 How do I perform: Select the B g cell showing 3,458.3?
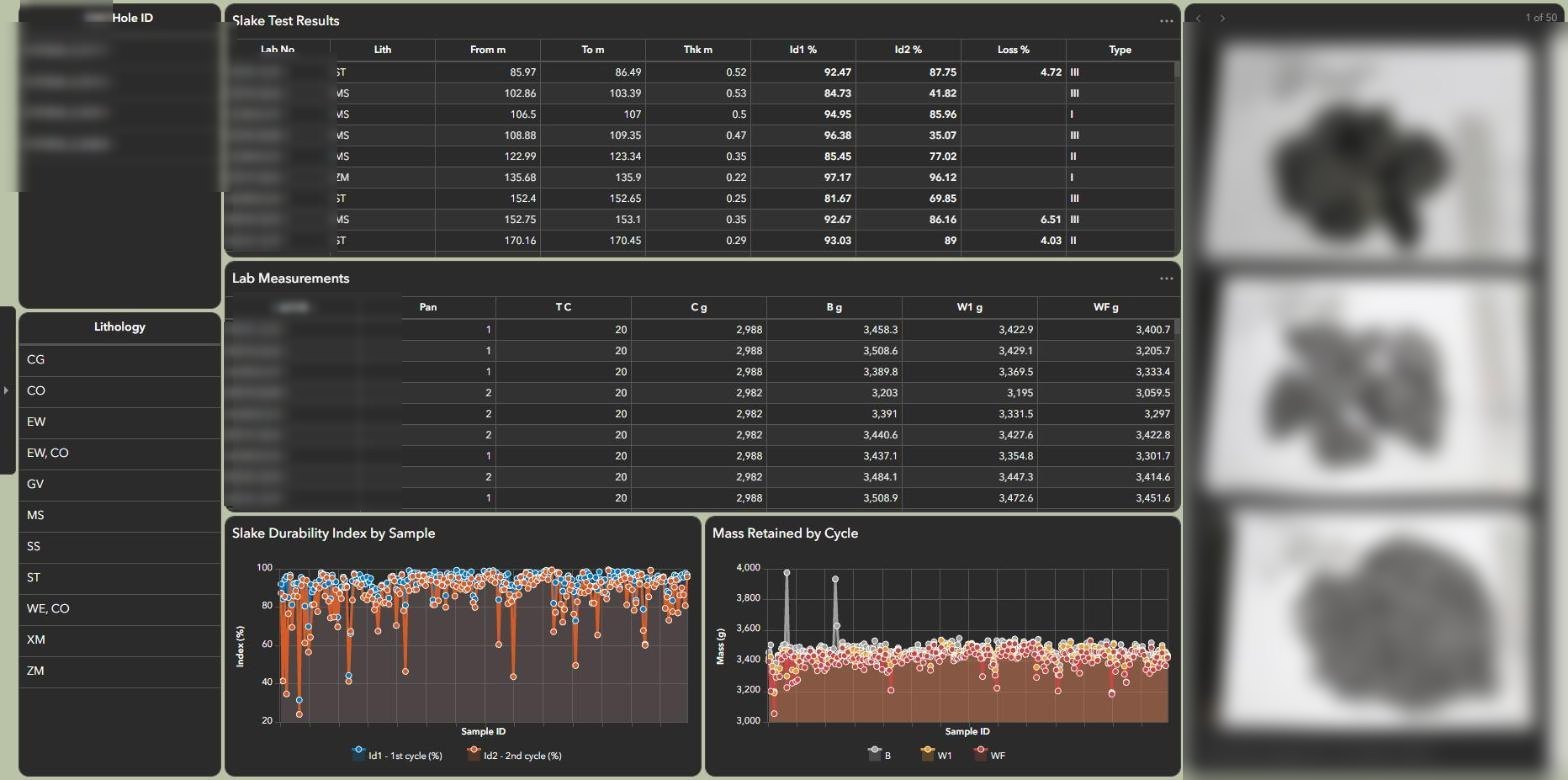coord(834,329)
